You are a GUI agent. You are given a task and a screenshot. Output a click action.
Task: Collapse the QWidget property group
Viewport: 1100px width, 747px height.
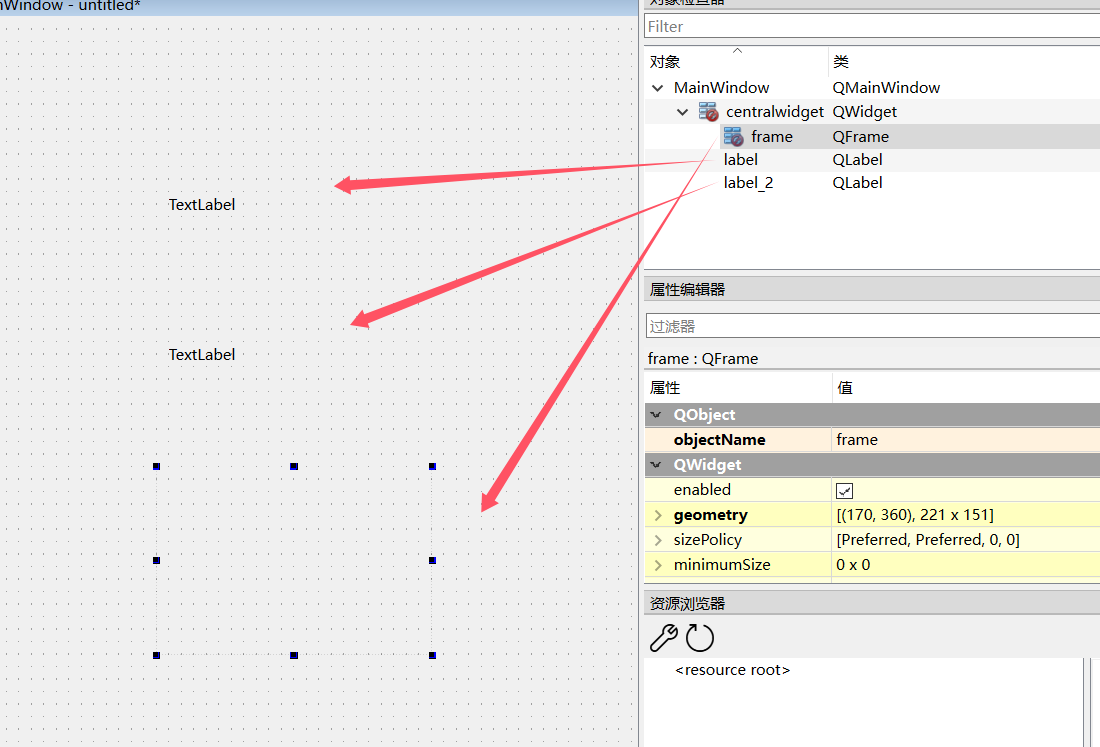(656, 464)
